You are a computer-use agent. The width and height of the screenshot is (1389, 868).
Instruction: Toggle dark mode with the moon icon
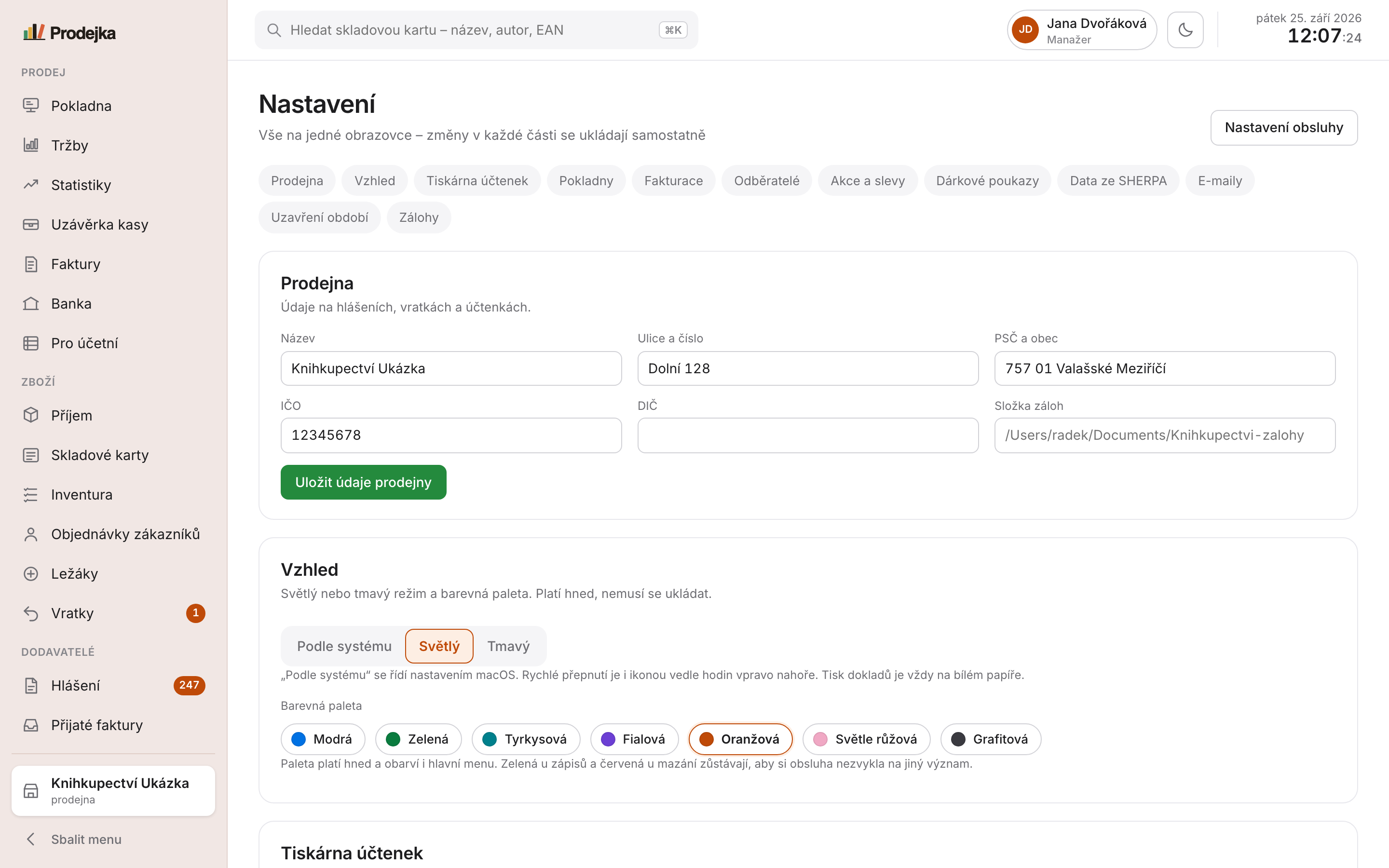pos(1185,30)
